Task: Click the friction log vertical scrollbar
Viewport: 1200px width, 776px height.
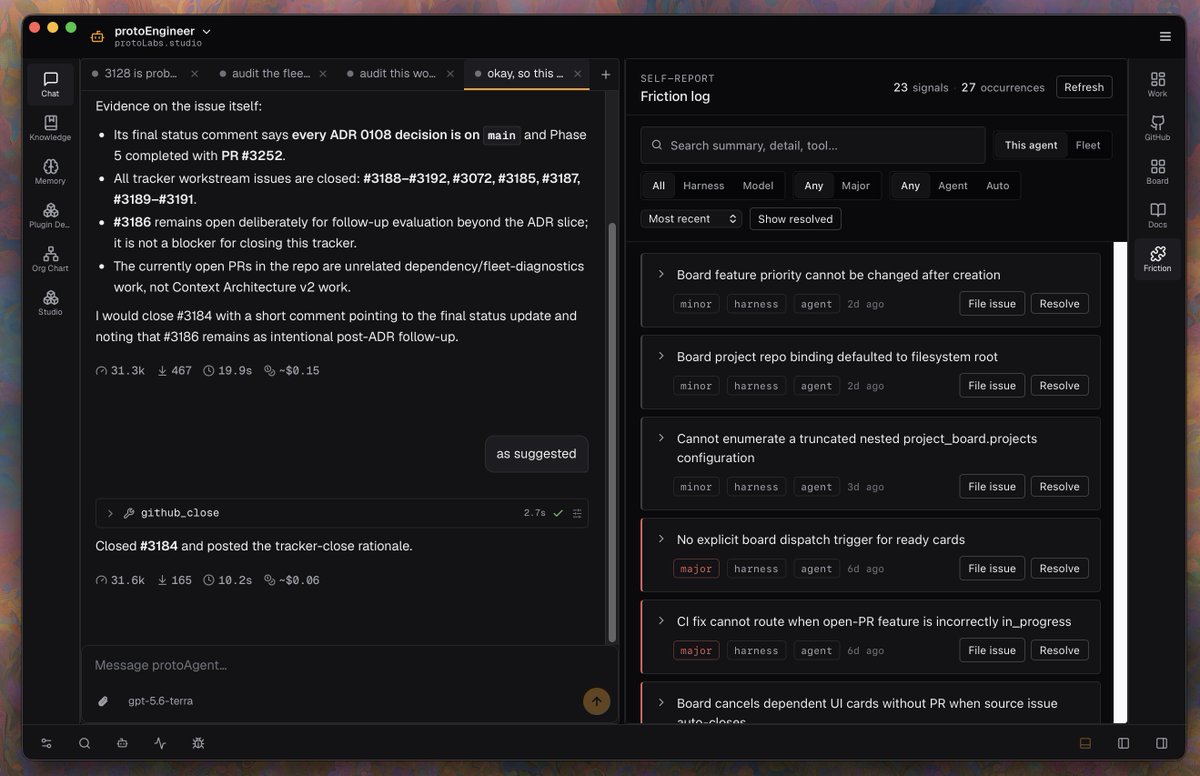Action: point(1120,482)
